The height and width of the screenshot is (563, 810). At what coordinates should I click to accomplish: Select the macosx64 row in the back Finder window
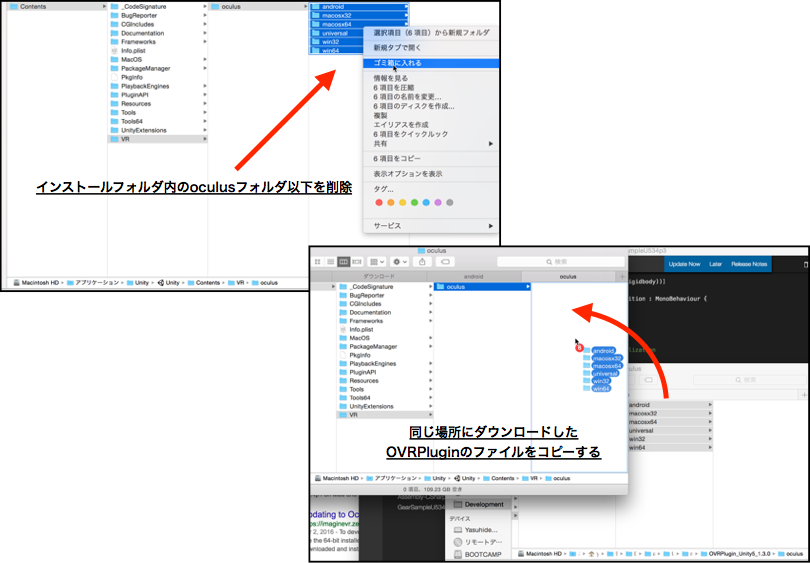point(670,422)
